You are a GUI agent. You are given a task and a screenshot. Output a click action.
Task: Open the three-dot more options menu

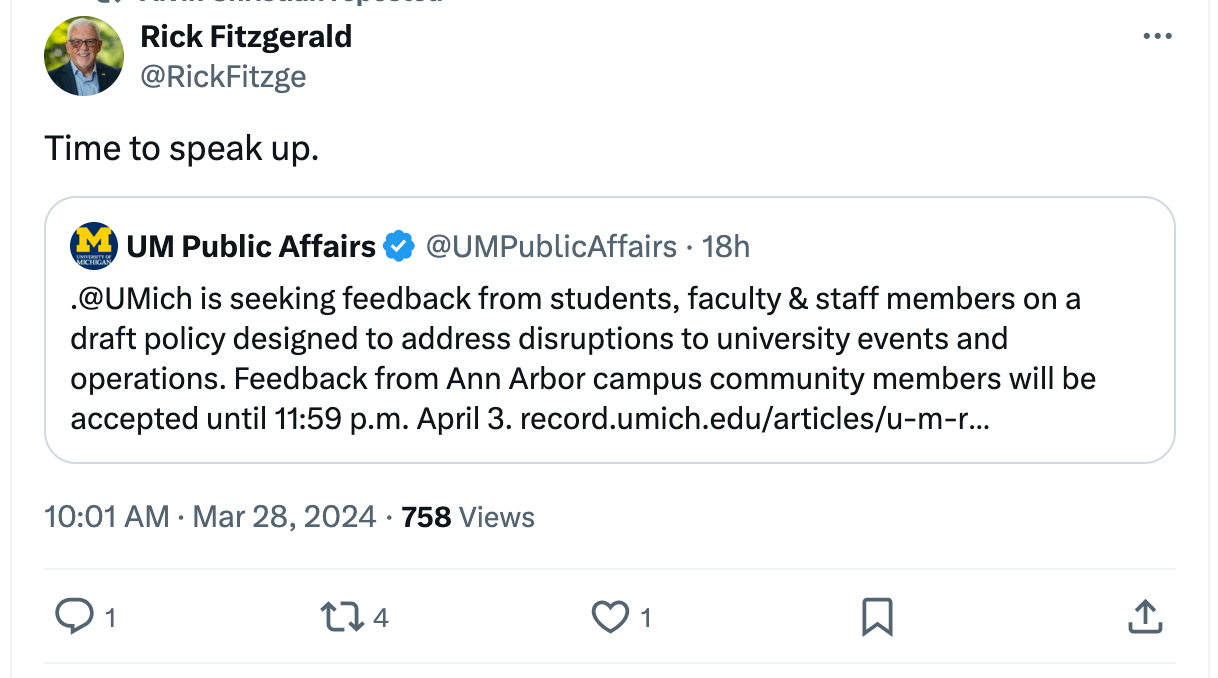pos(1157,37)
